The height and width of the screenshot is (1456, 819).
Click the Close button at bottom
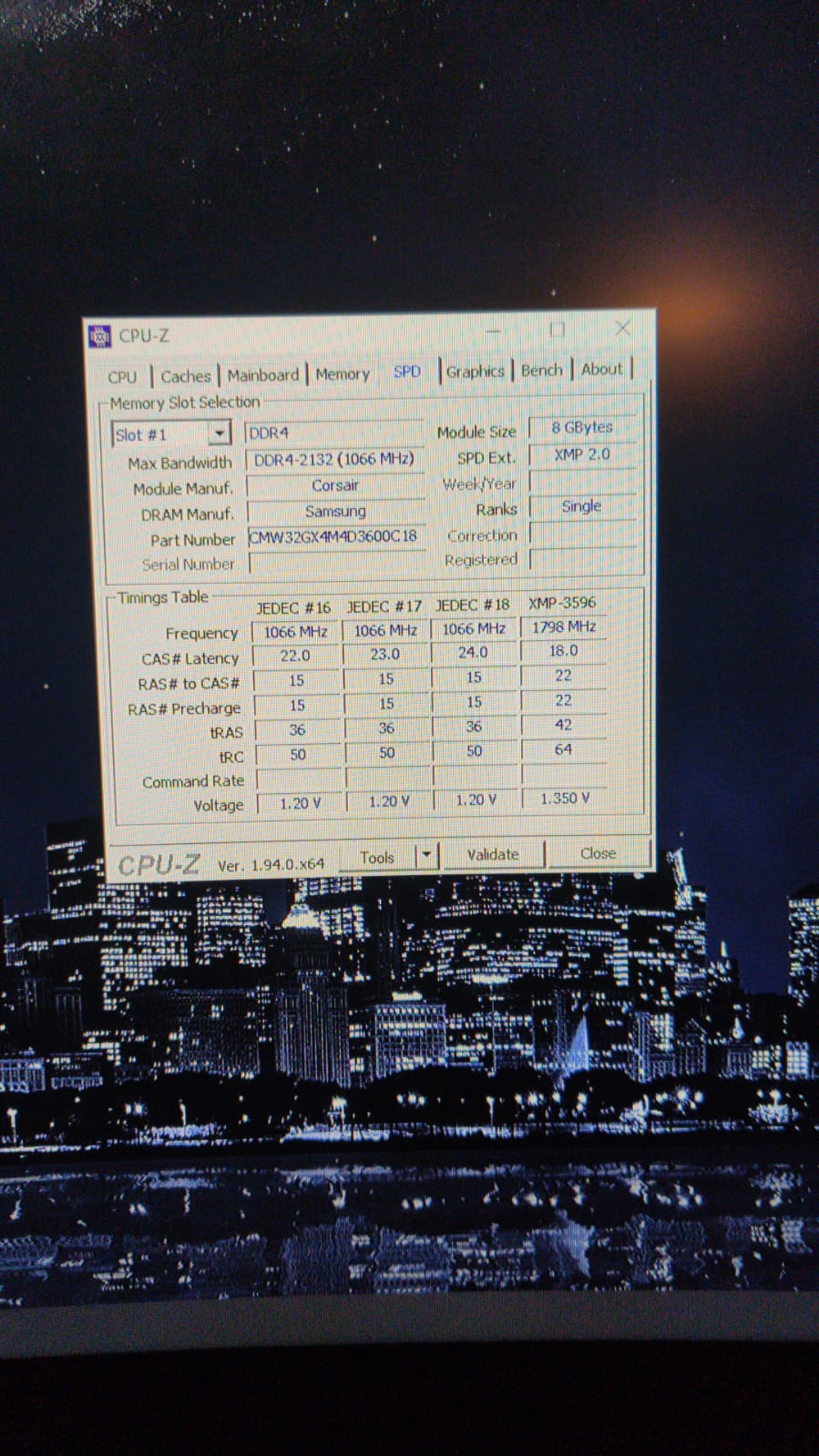599,853
